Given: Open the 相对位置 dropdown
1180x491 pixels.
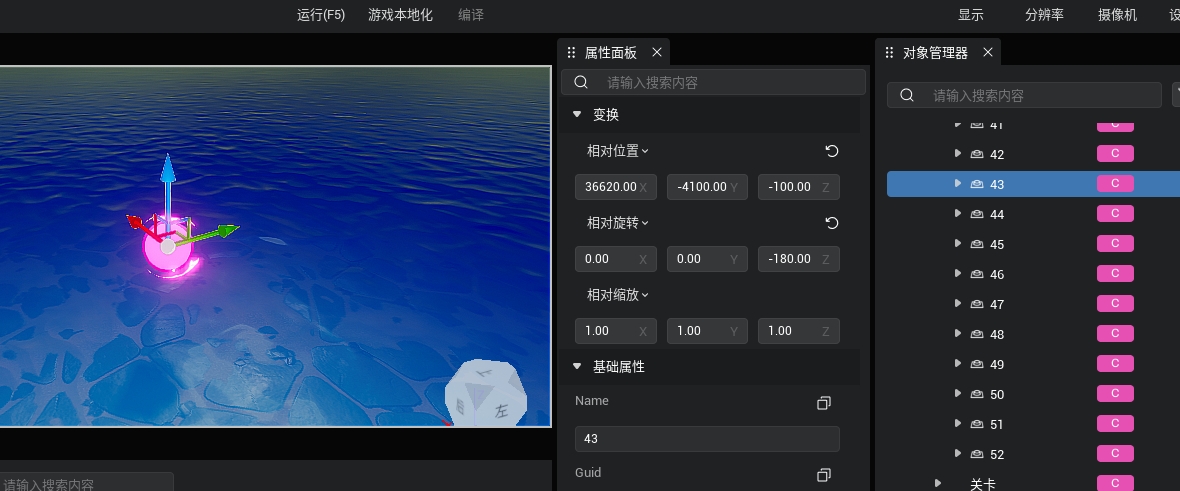Looking at the screenshot, I should (618, 151).
